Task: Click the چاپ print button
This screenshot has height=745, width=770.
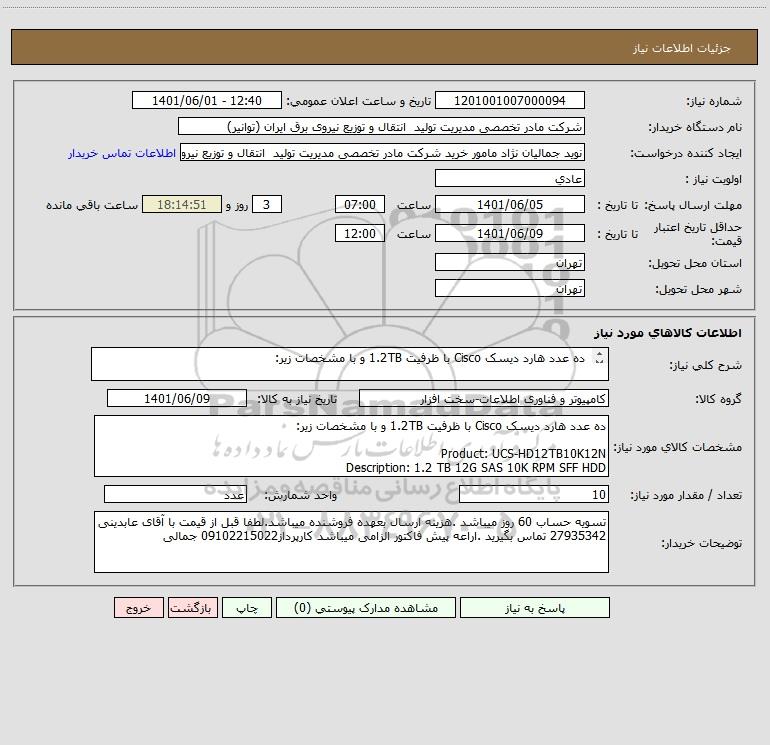Action: click(x=247, y=607)
